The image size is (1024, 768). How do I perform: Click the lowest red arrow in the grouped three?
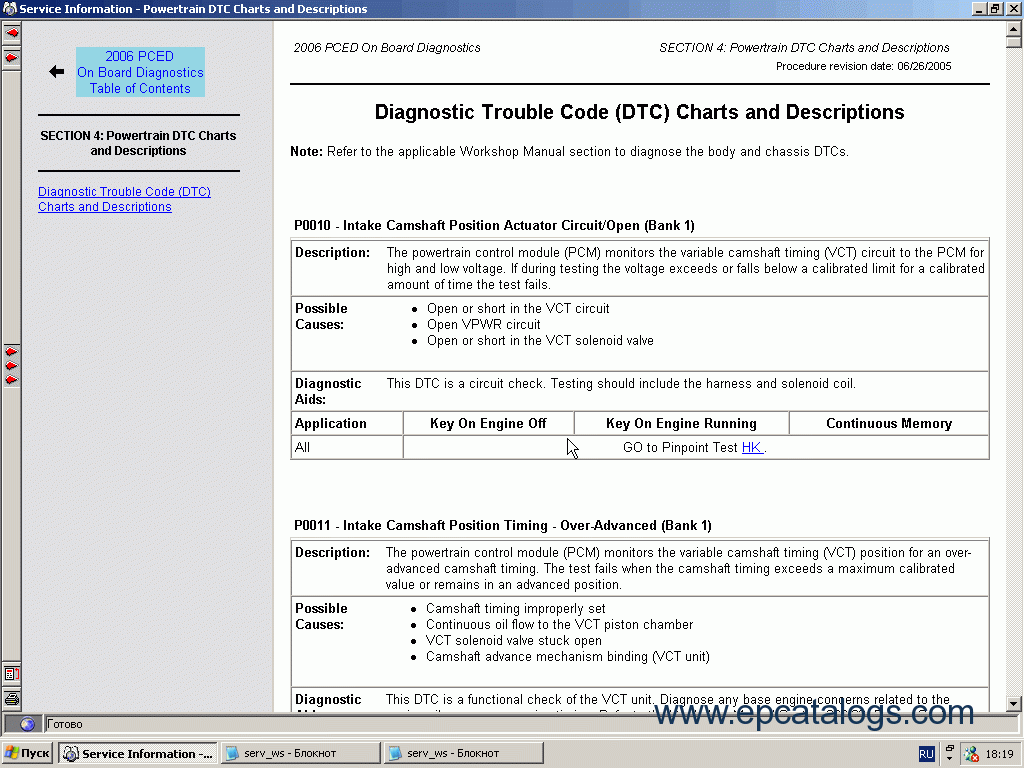point(12,379)
